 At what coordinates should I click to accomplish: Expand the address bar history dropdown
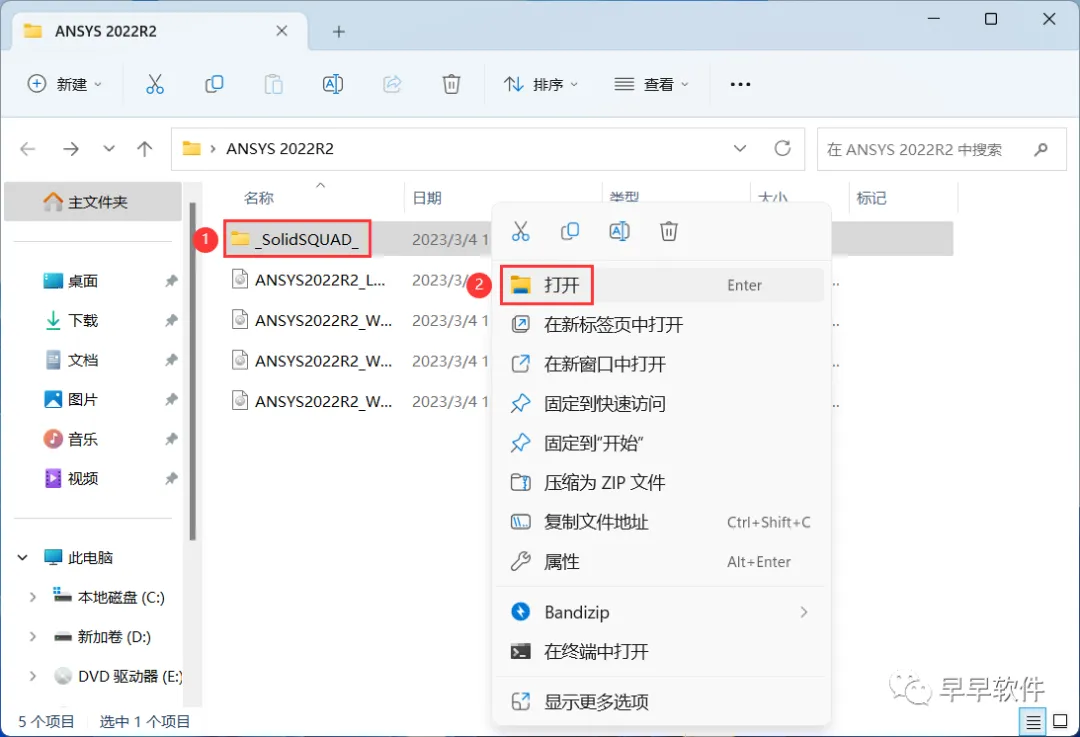click(740, 149)
